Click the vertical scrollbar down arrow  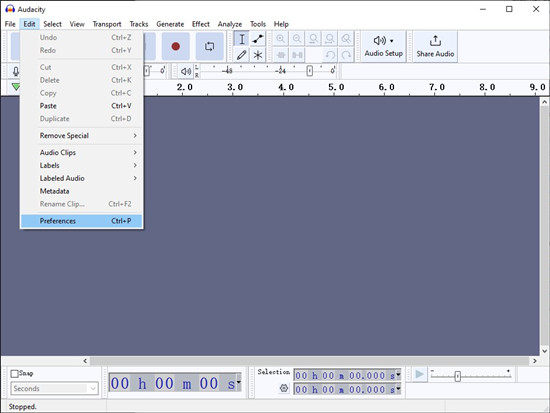tap(544, 351)
